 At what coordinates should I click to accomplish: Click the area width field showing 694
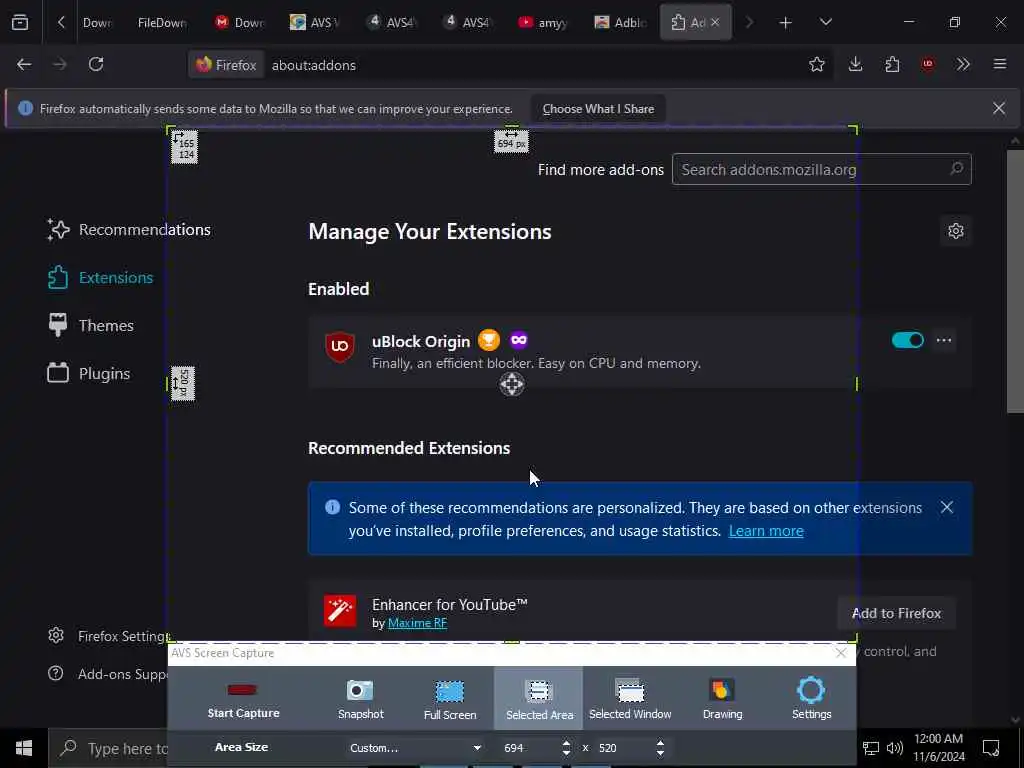[528, 748]
